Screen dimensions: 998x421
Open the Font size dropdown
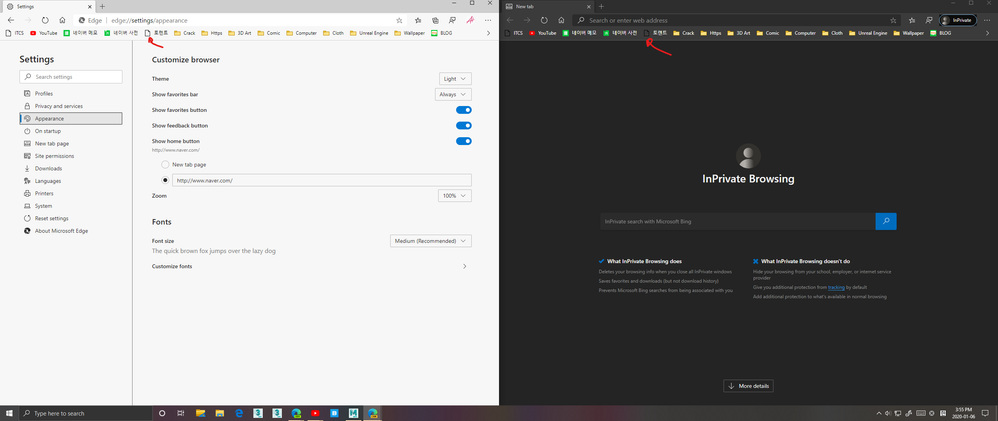[x=431, y=241]
